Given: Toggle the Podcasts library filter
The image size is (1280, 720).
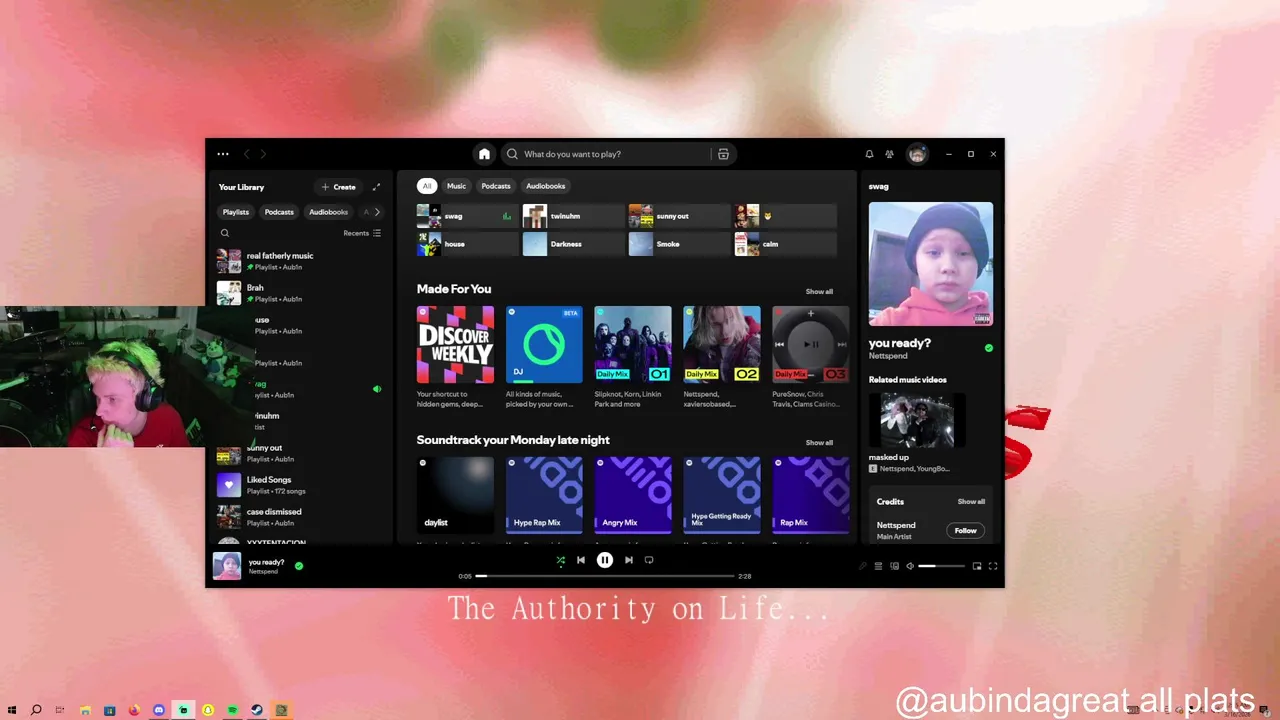Looking at the screenshot, I should [x=279, y=212].
